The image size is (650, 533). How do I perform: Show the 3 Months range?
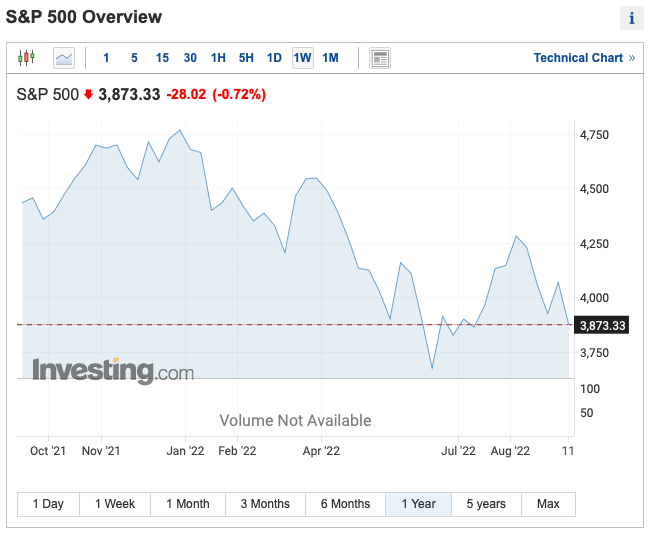(x=265, y=504)
